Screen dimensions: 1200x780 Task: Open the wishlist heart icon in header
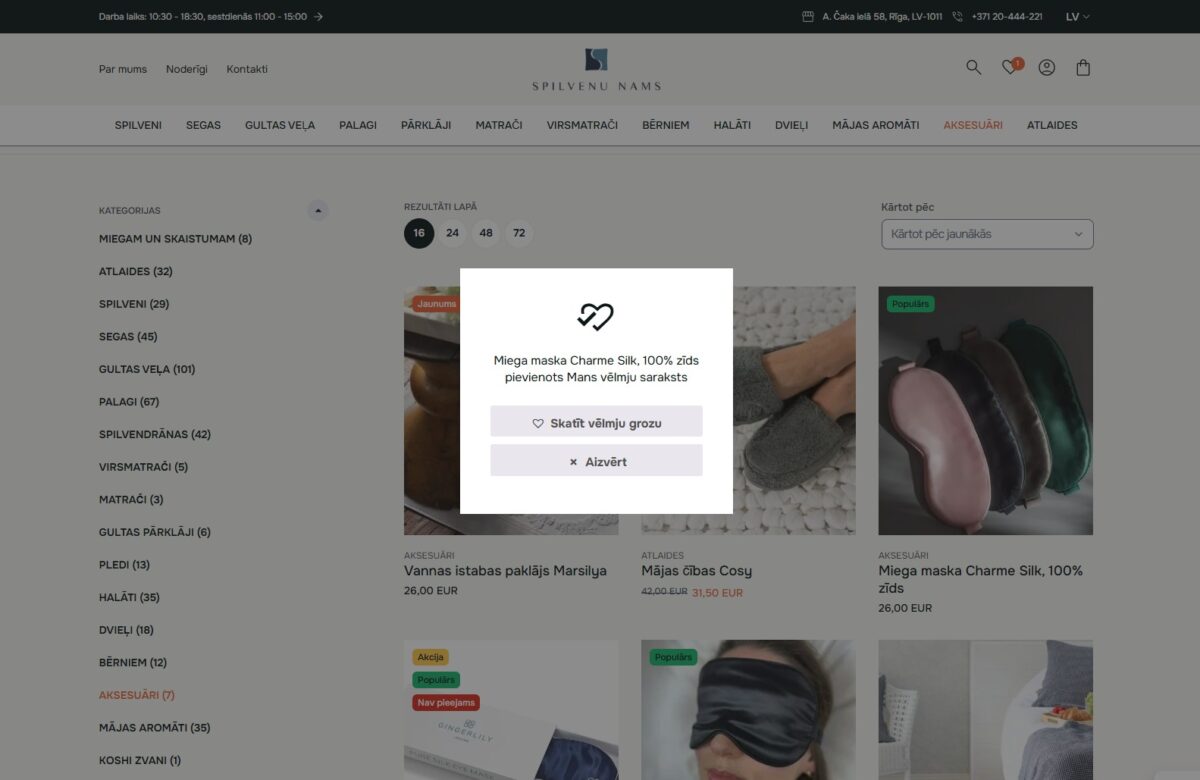tap(1010, 68)
